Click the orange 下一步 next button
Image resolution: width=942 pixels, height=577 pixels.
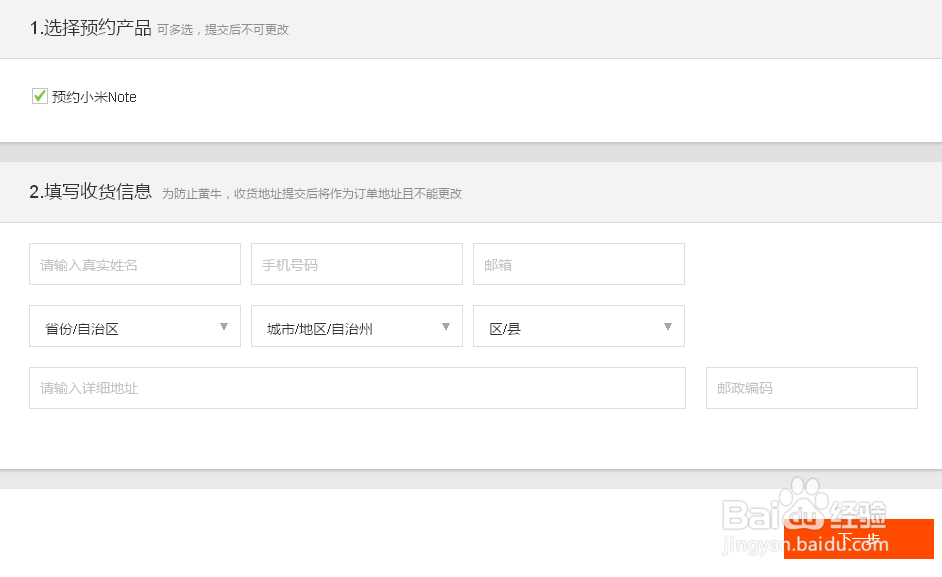pos(858,539)
